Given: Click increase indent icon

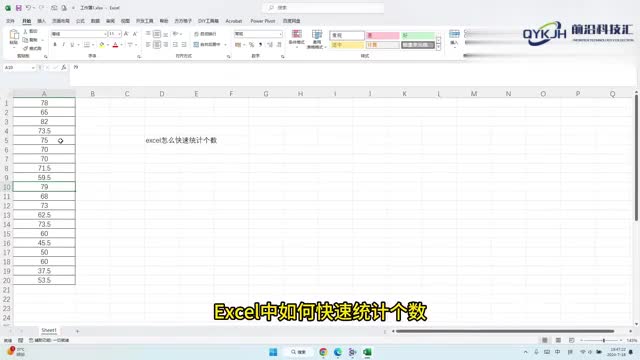Looking at the screenshot, I should coord(184,44).
